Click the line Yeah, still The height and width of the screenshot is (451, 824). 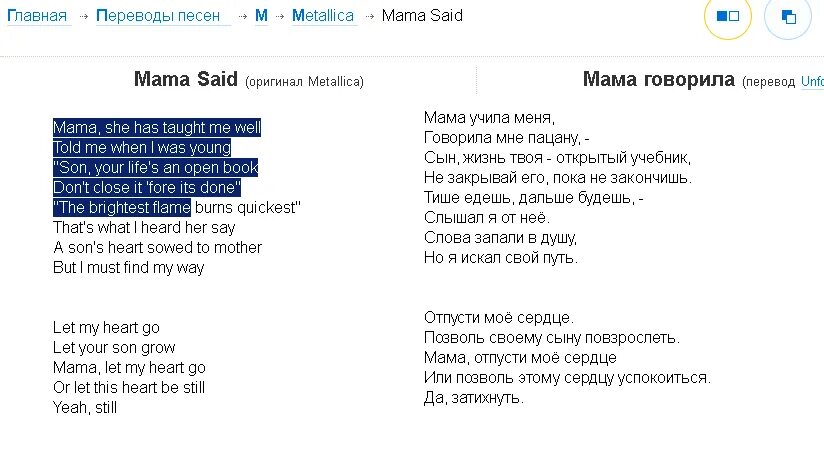point(85,407)
